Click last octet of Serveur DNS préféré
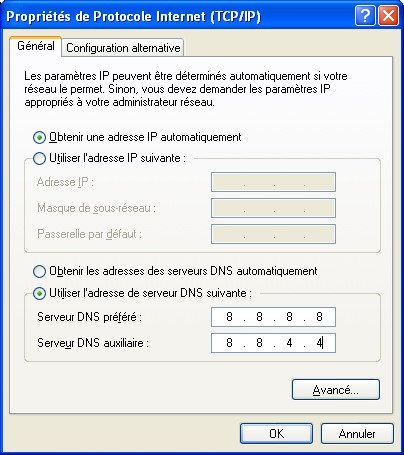The image size is (404, 455). (x=319, y=317)
